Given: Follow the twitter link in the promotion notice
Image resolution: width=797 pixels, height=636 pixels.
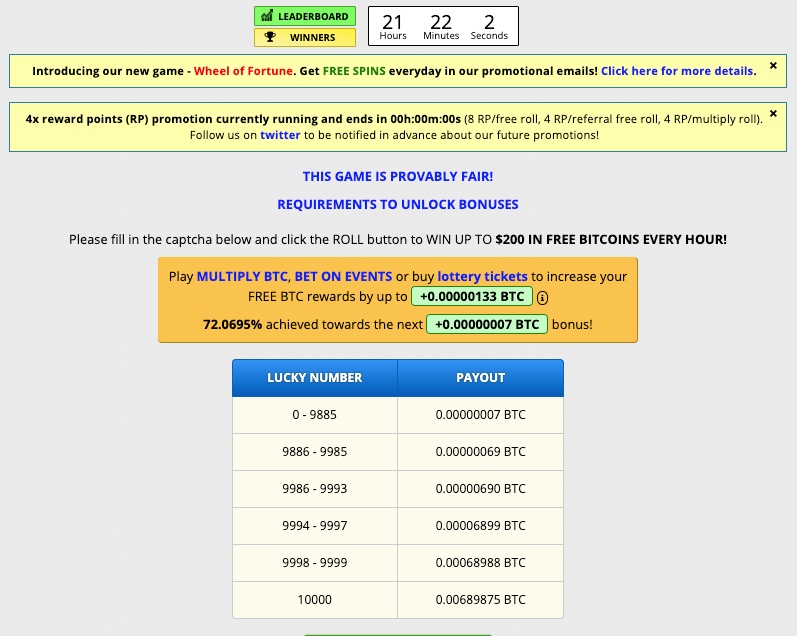Looking at the screenshot, I should coord(280,135).
